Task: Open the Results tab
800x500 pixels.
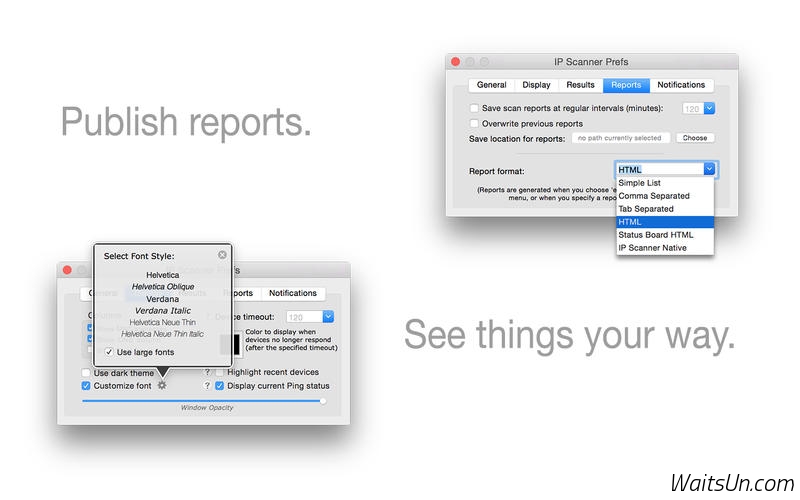Action: point(581,85)
